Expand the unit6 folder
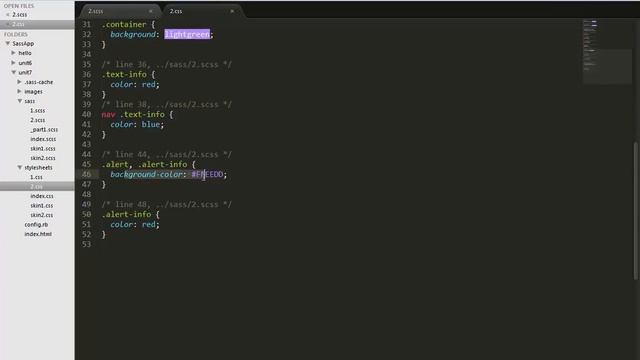This screenshot has height=360, width=640. [13, 63]
